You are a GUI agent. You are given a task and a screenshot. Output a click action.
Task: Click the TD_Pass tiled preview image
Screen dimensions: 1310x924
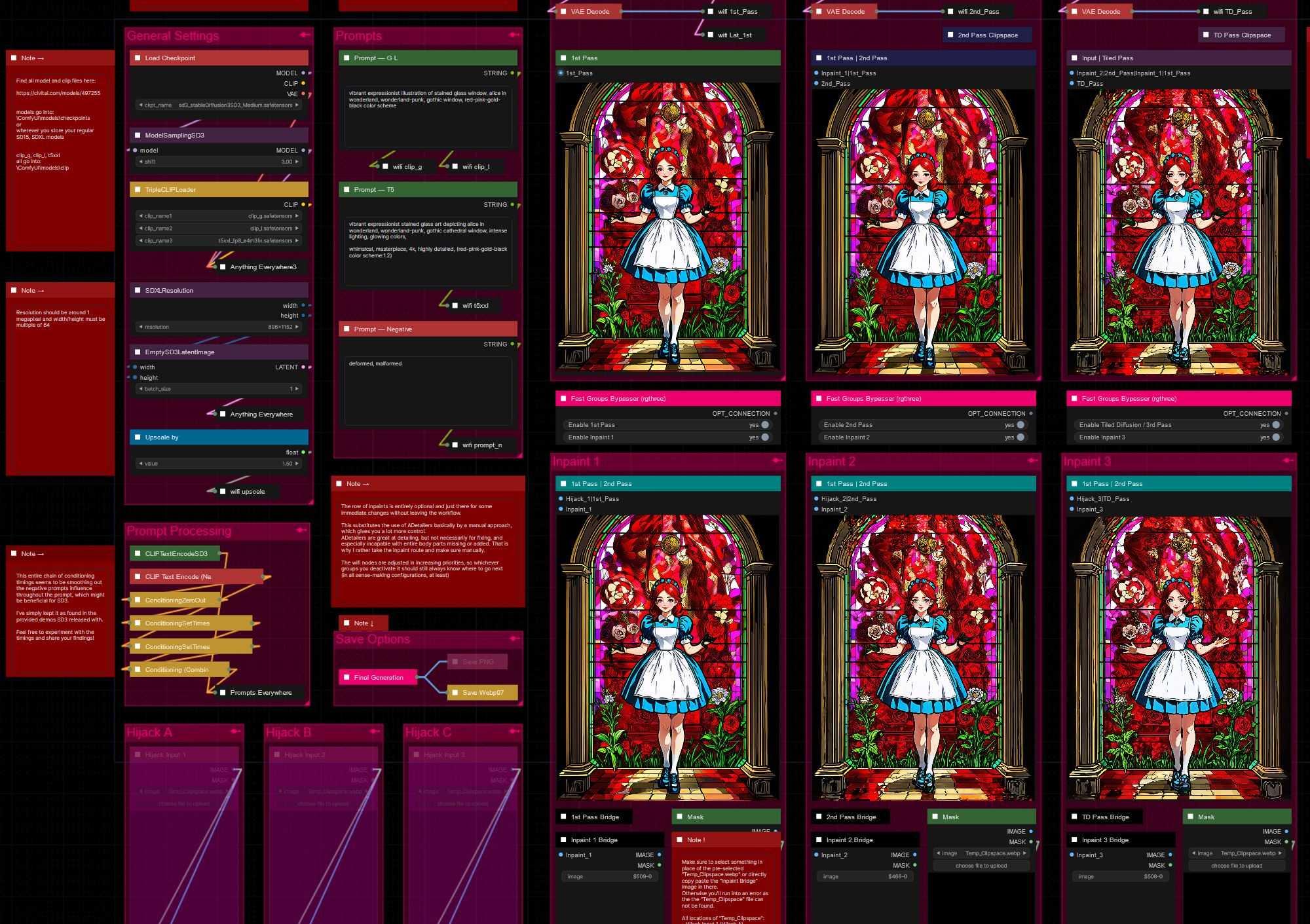click(x=1179, y=232)
